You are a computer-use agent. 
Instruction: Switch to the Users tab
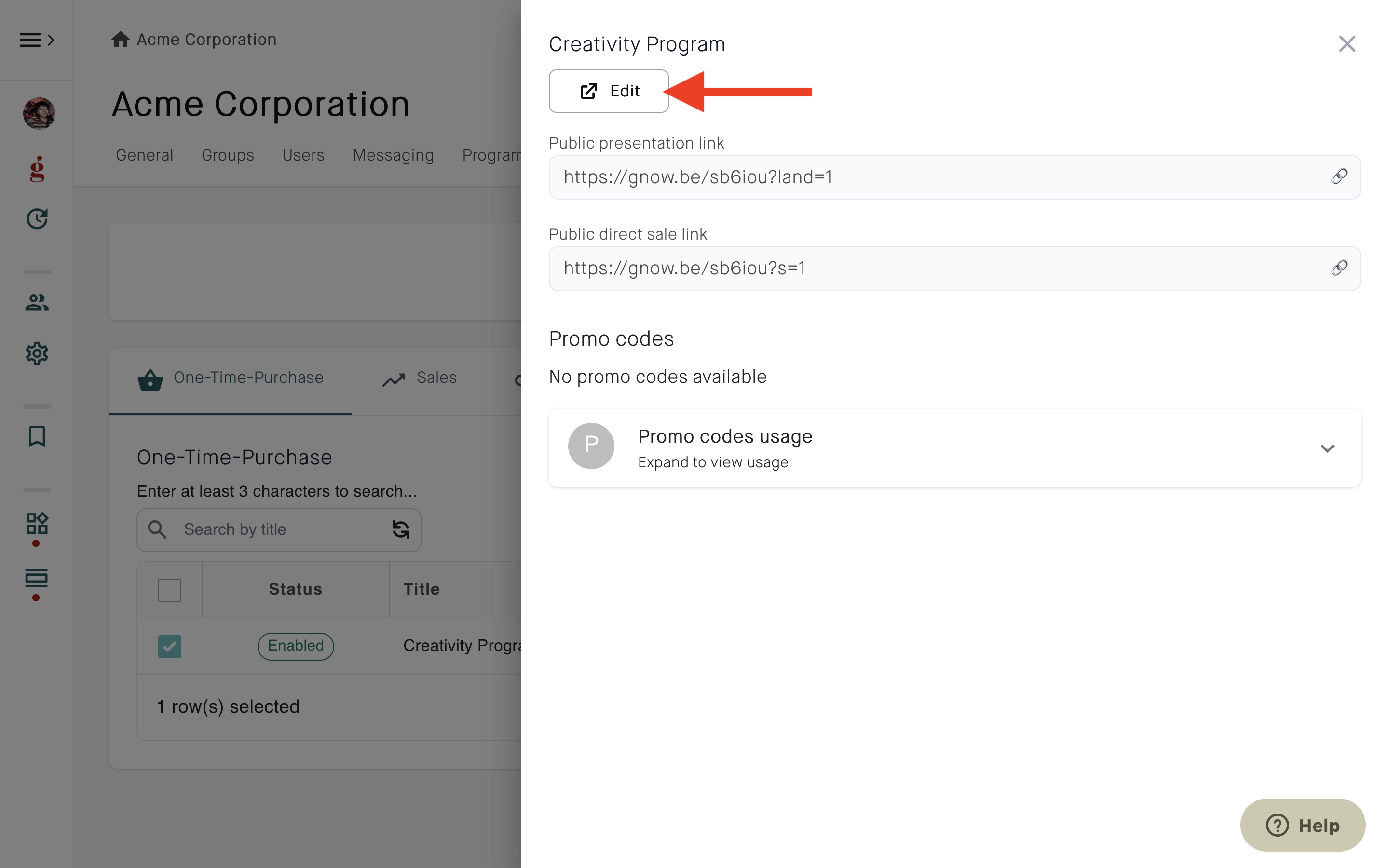point(303,155)
